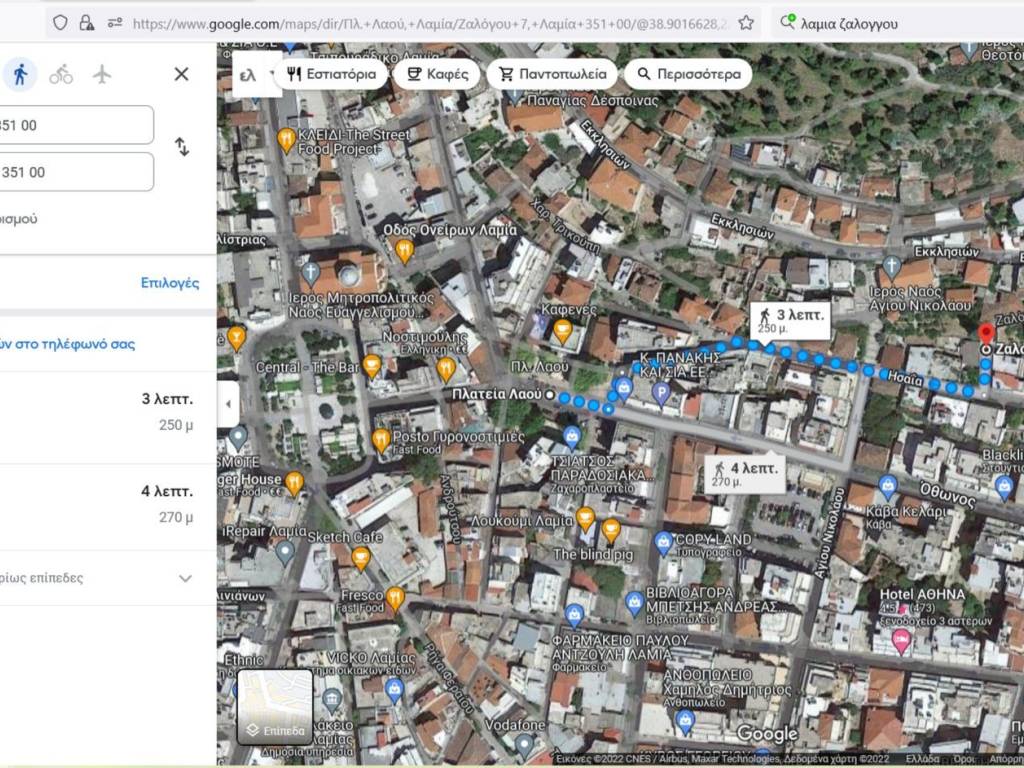The image size is (1024, 768).
Task: Expand the elevation details chevron
Action: [185, 578]
